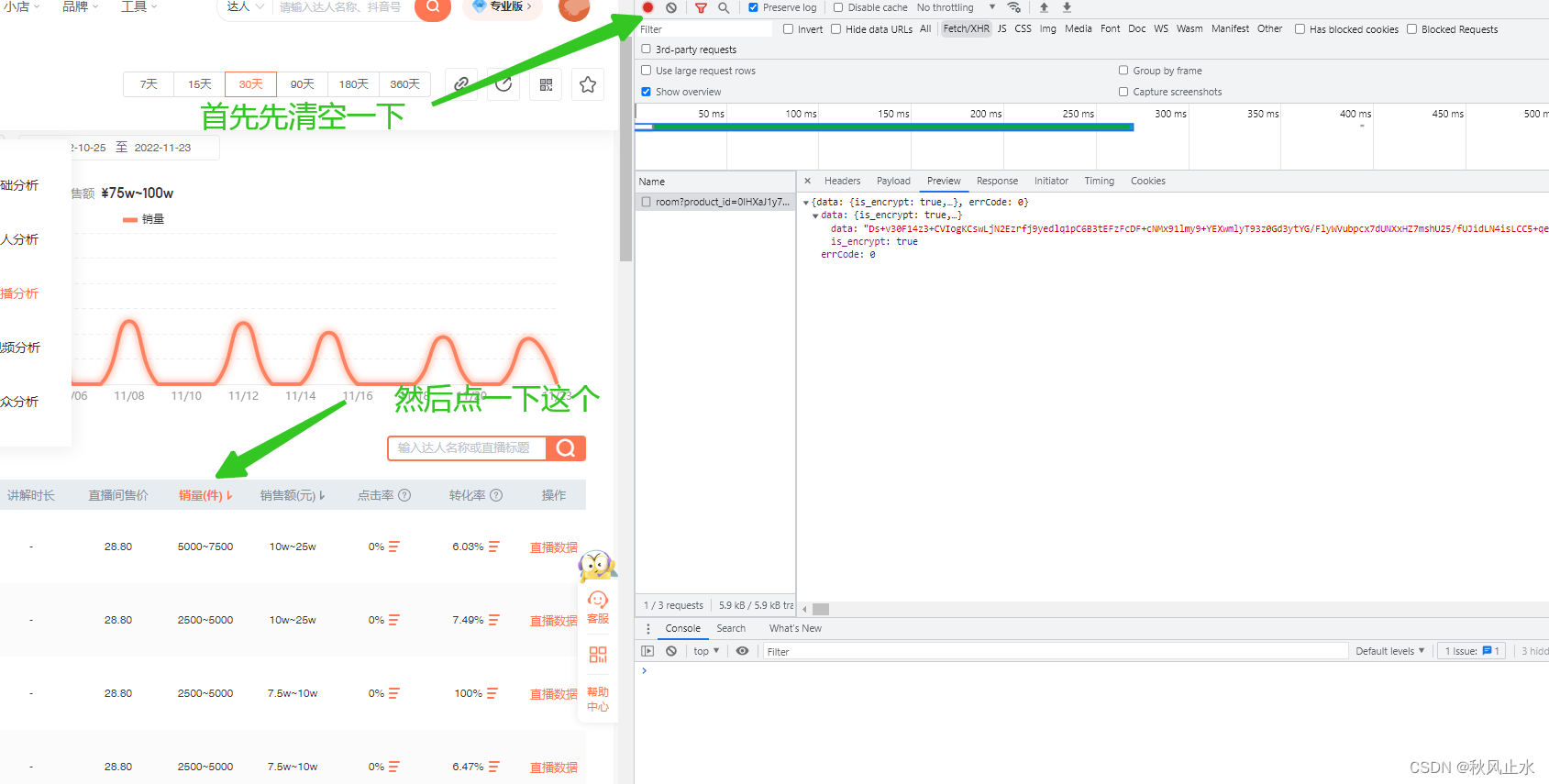Click the star favorite icon
The height and width of the screenshot is (784, 1549).
(588, 84)
